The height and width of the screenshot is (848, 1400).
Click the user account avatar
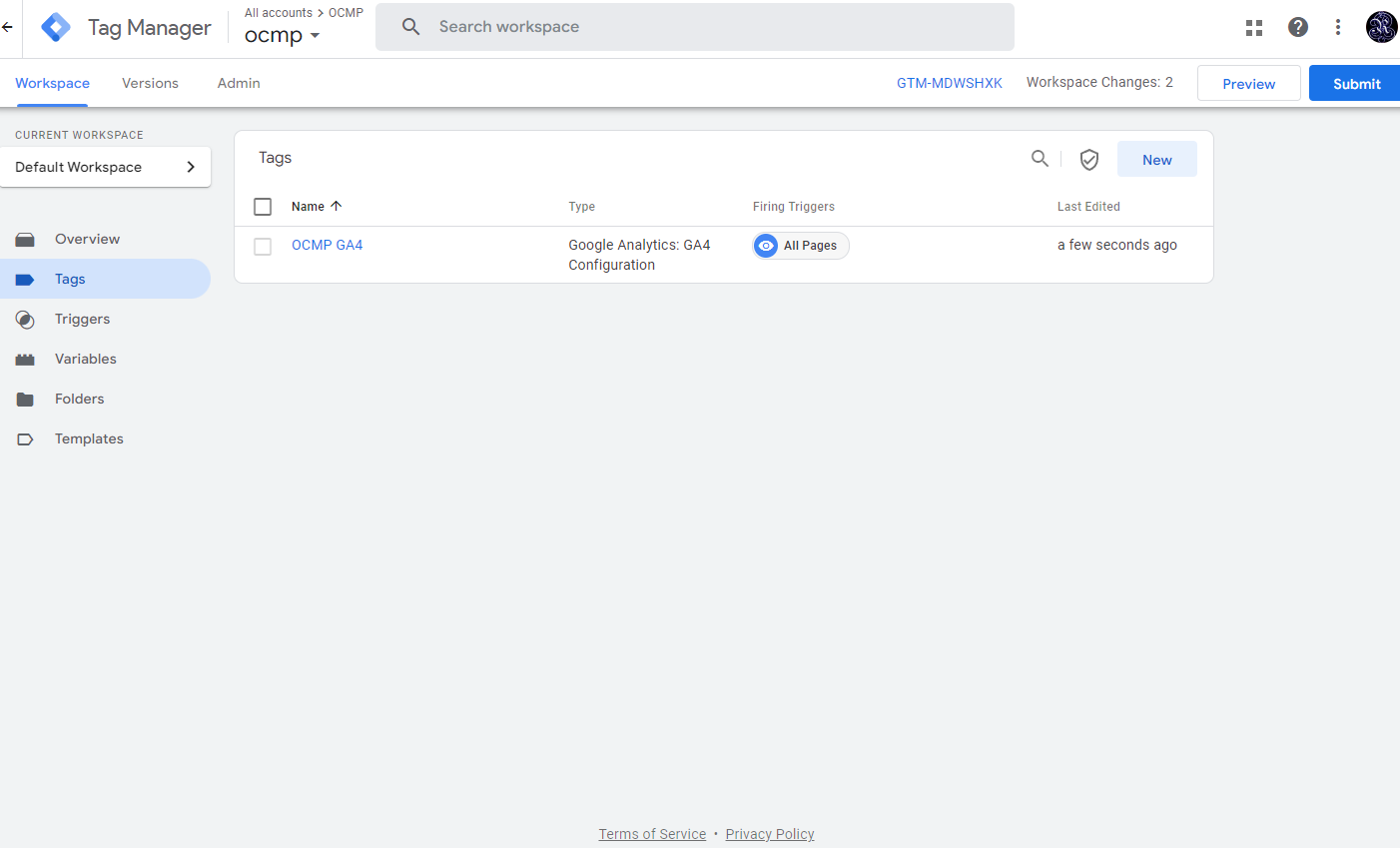click(1381, 27)
